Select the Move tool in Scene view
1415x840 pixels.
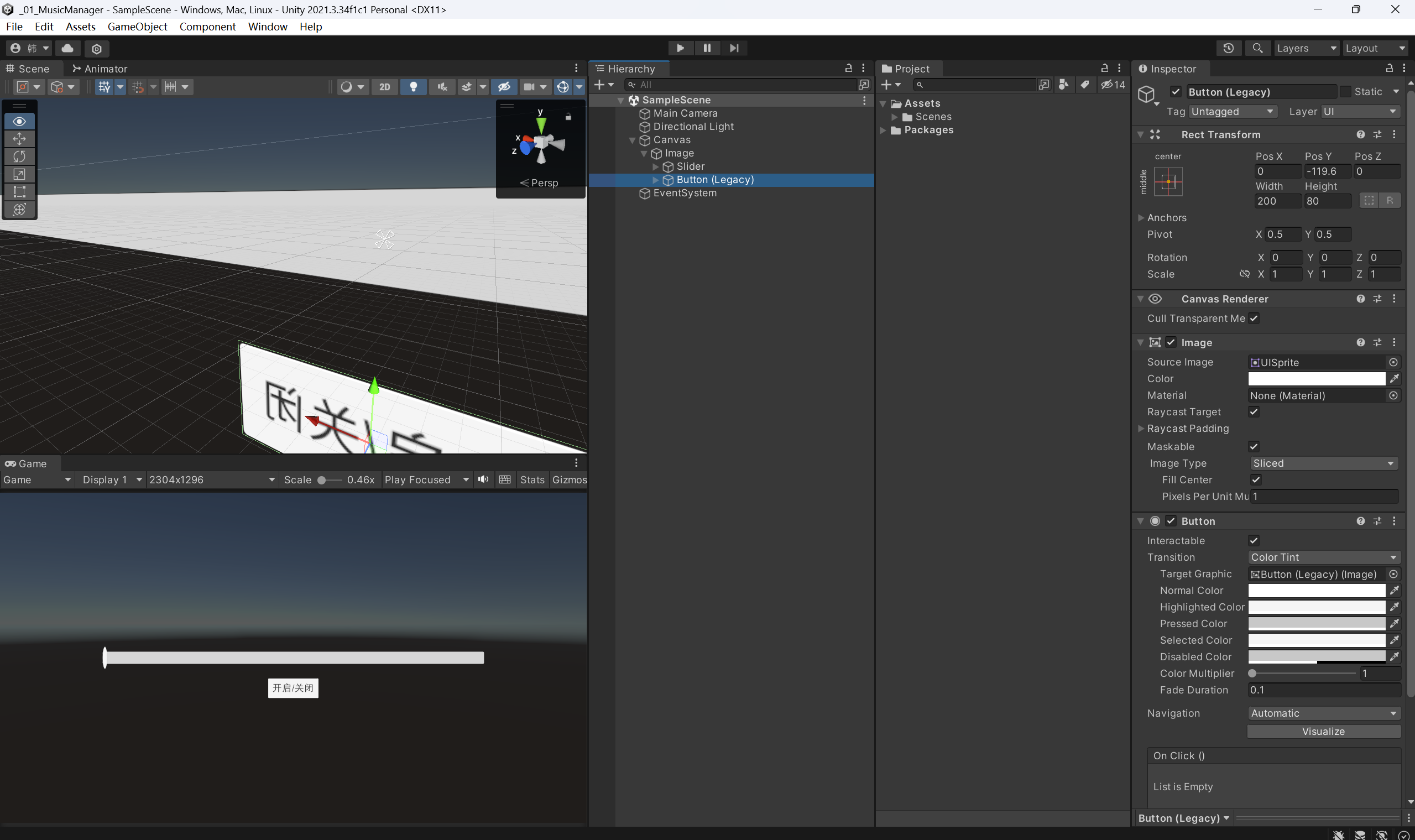pyautogui.click(x=19, y=139)
